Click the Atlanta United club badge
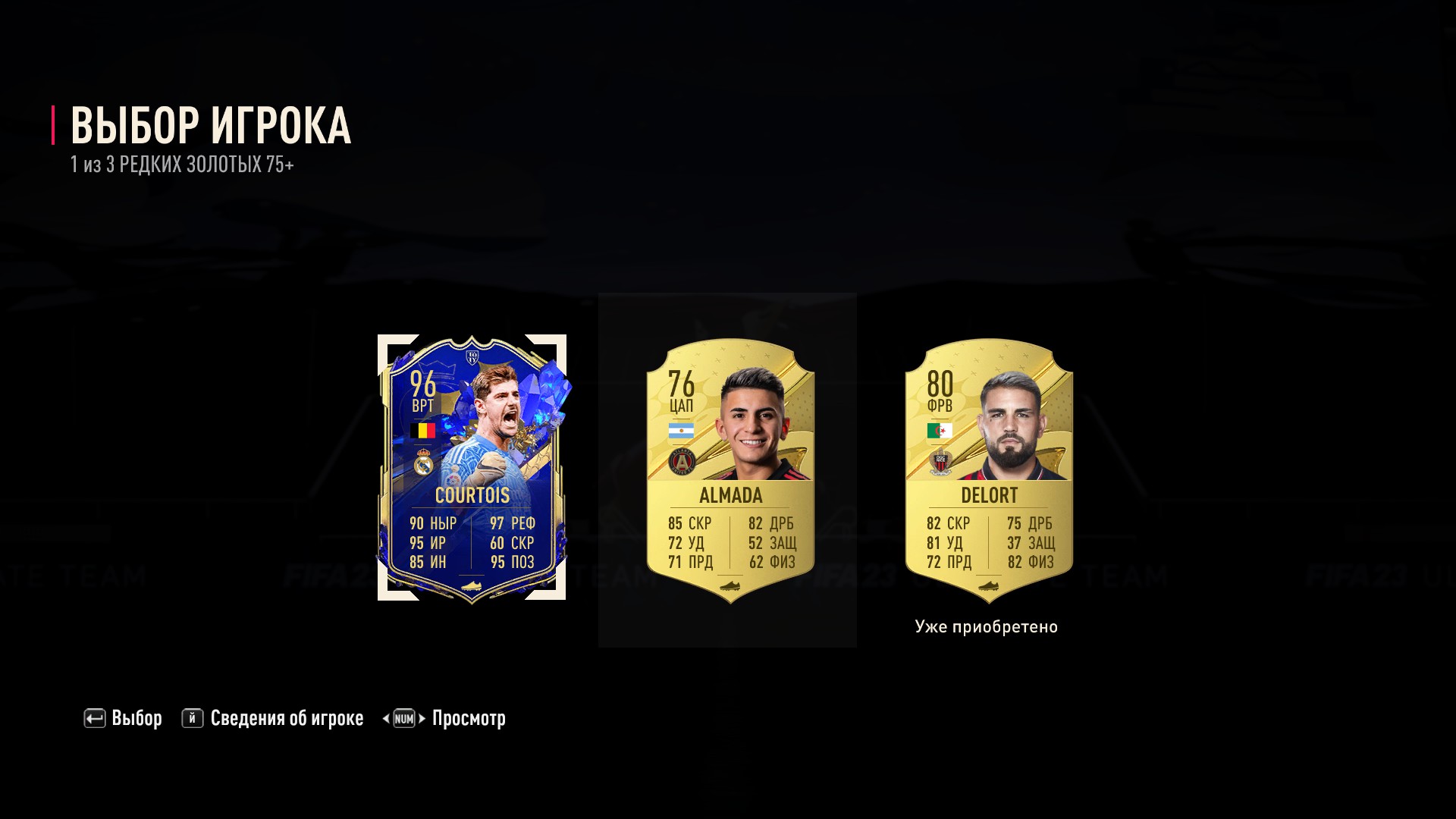 682,462
